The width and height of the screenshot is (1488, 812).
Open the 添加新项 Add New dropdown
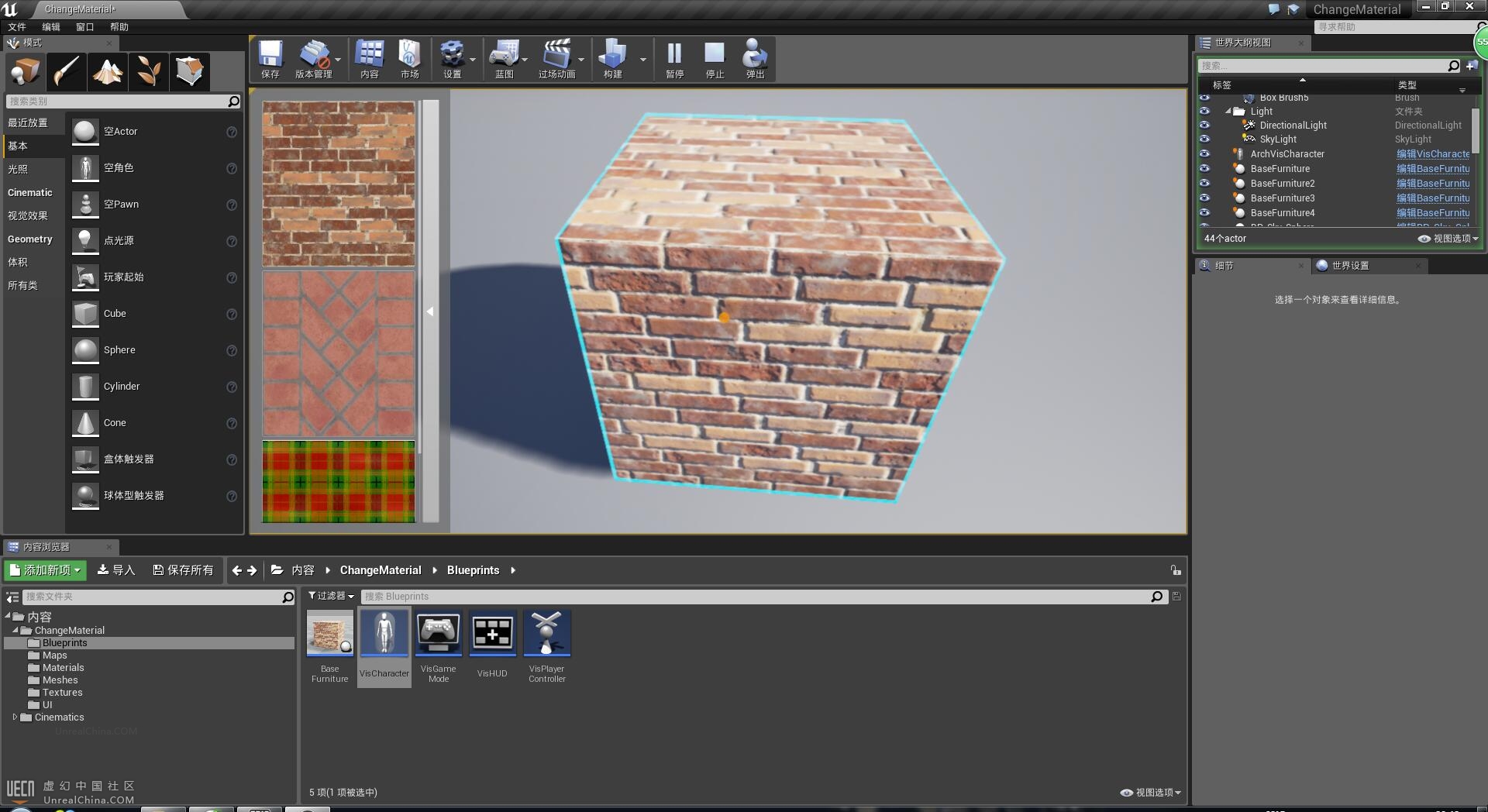point(45,570)
